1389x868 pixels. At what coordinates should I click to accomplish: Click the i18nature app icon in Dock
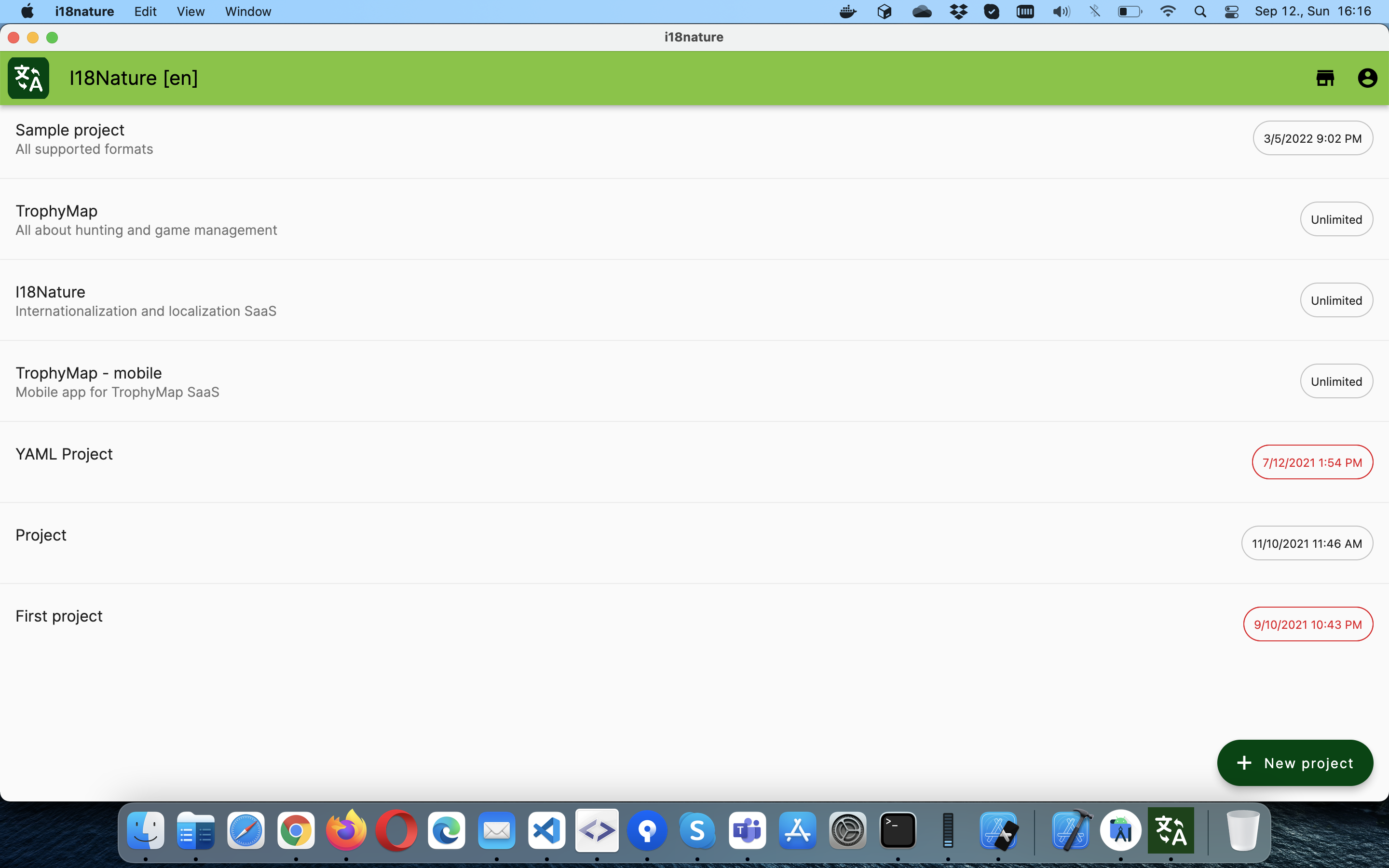coord(1171,830)
